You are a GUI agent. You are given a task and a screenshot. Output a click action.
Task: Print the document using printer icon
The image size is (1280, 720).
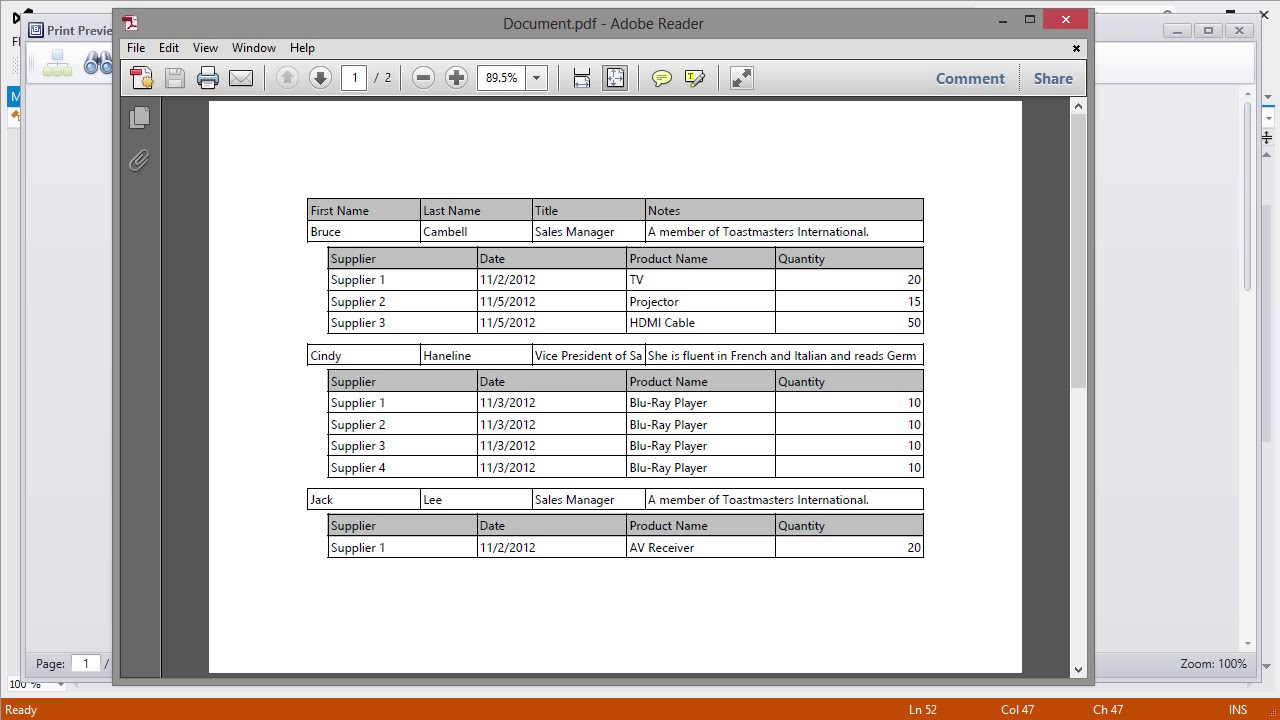(207, 78)
